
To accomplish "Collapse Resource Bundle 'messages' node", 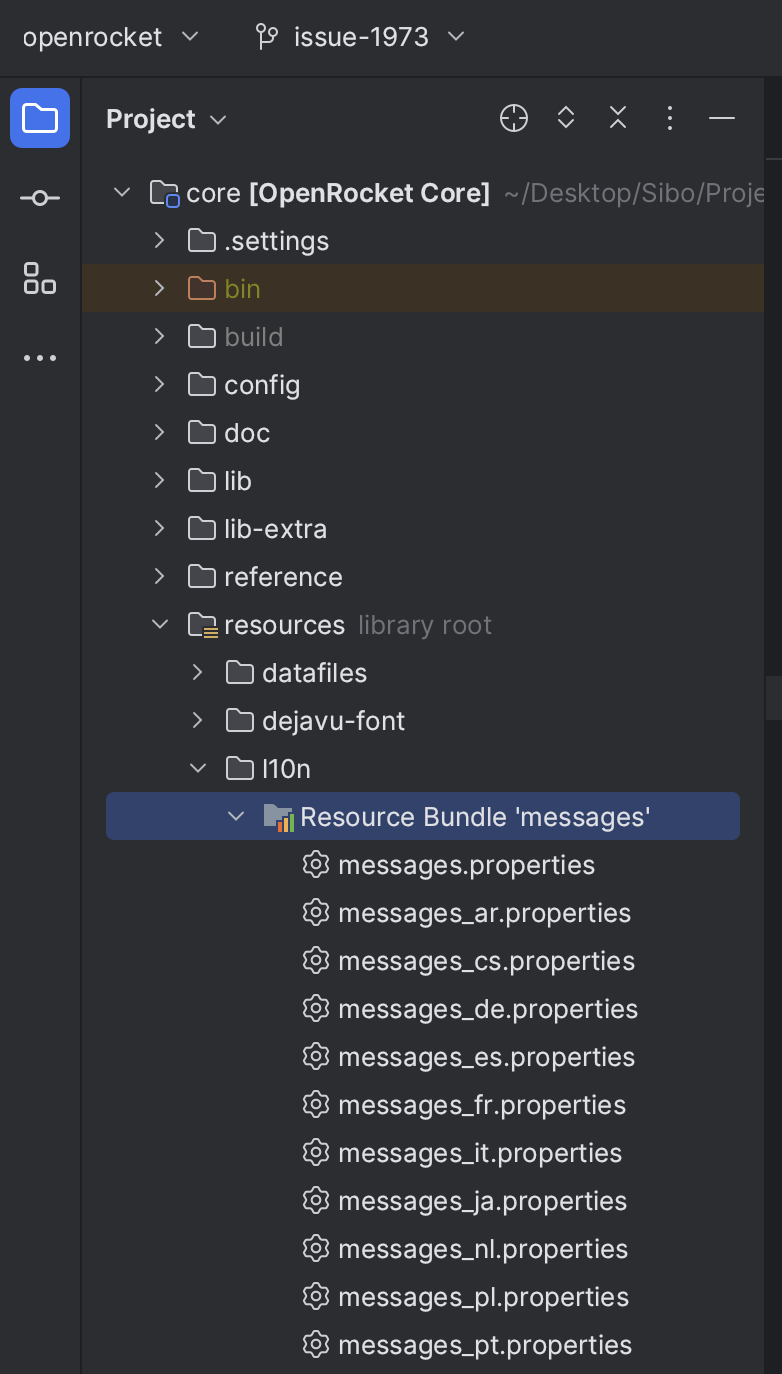I will [236, 817].
